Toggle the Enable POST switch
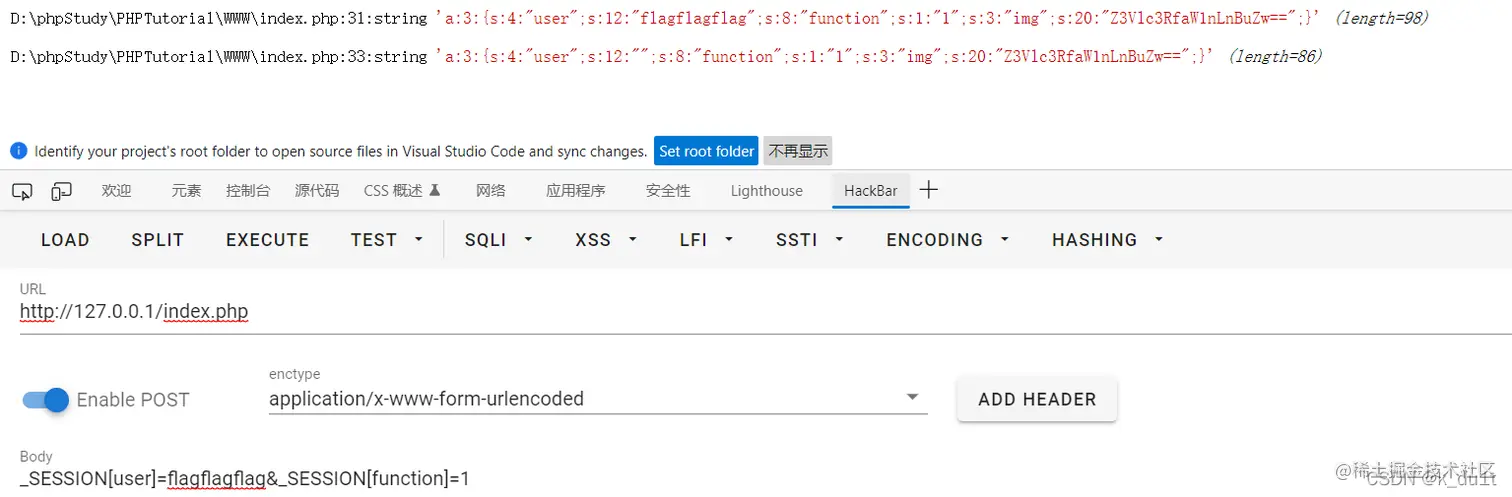The height and width of the screenshot is (497, 1512). (46, 399)
